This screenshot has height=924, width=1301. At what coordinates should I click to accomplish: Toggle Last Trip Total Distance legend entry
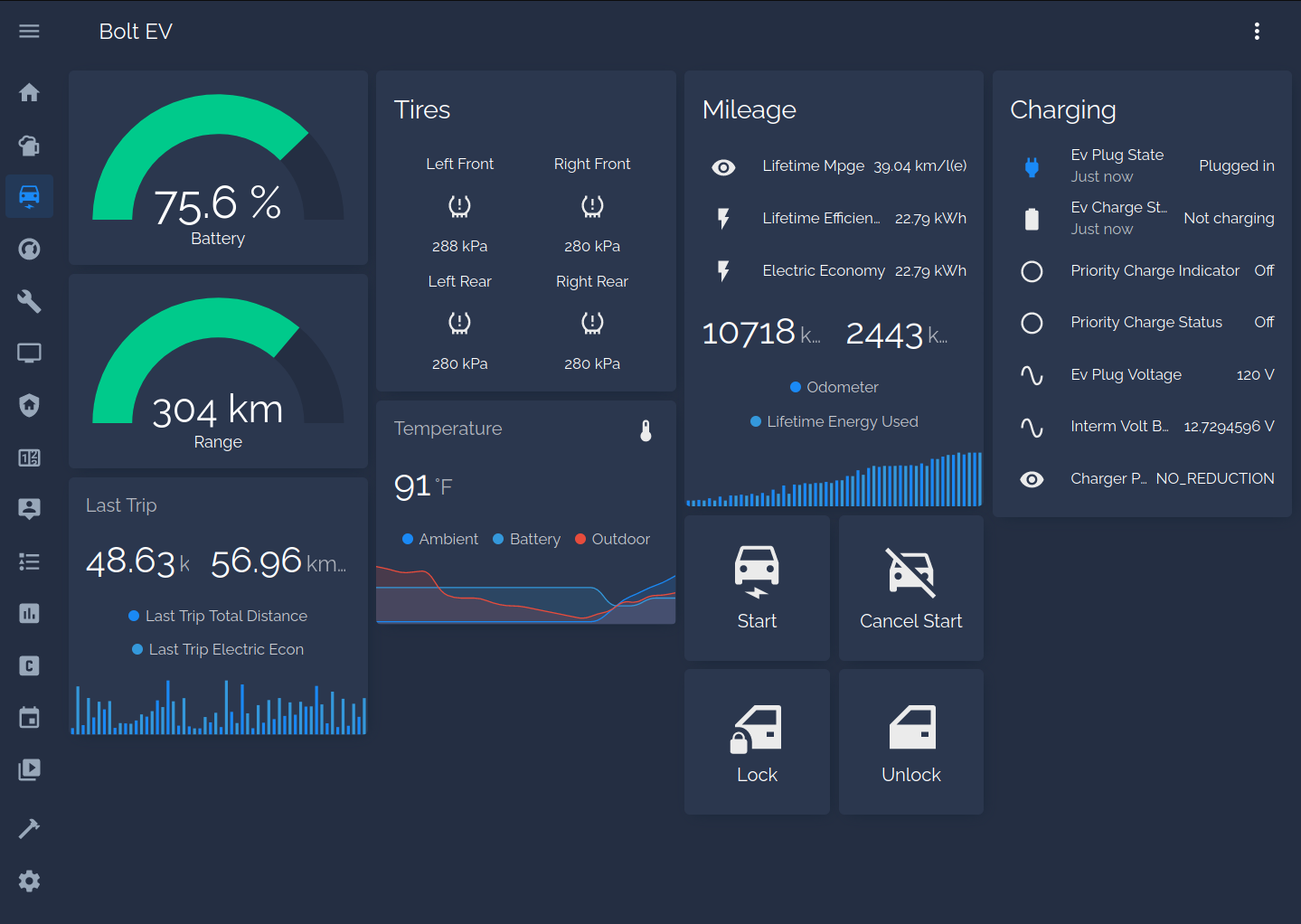pos(218,616)
